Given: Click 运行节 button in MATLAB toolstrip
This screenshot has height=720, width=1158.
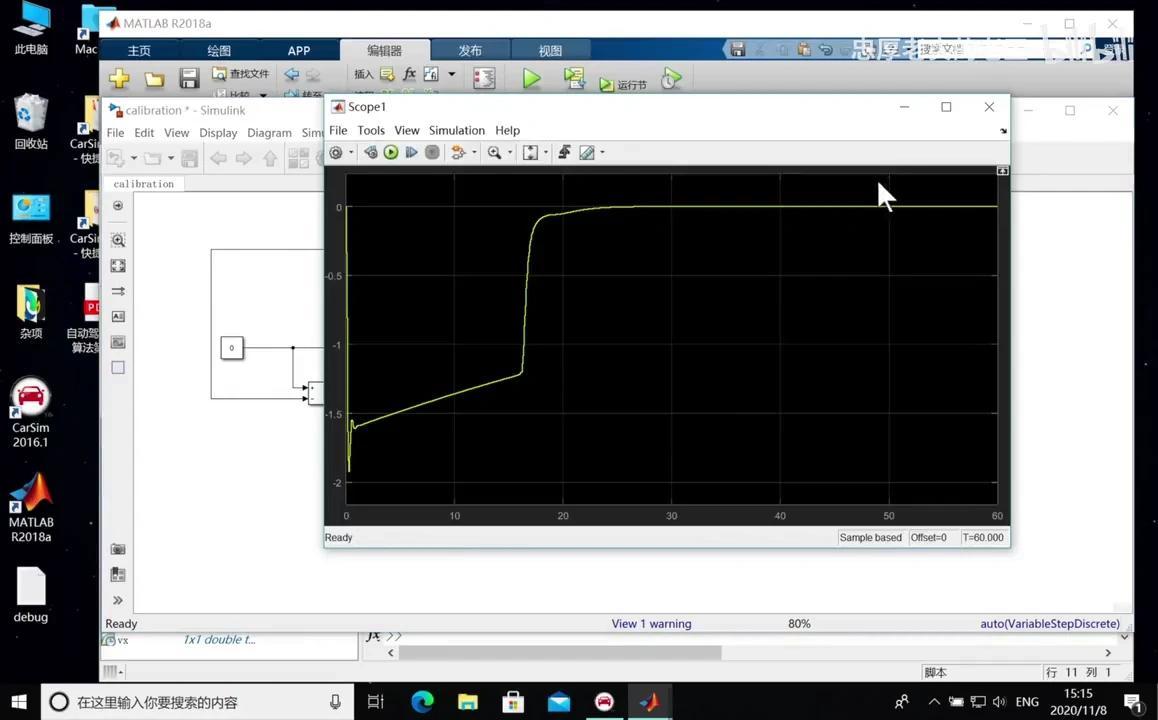Looking at the screenshot, I should point(623,85).
